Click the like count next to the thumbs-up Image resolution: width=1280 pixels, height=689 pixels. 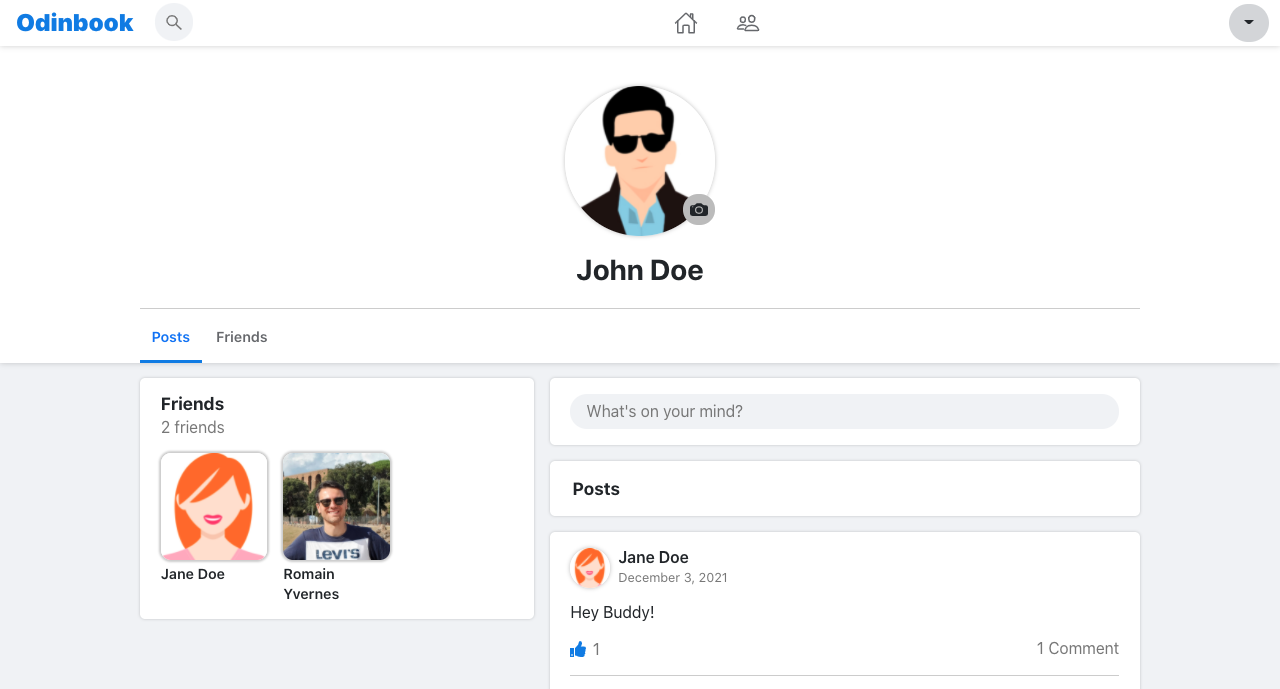click(596, 648)
